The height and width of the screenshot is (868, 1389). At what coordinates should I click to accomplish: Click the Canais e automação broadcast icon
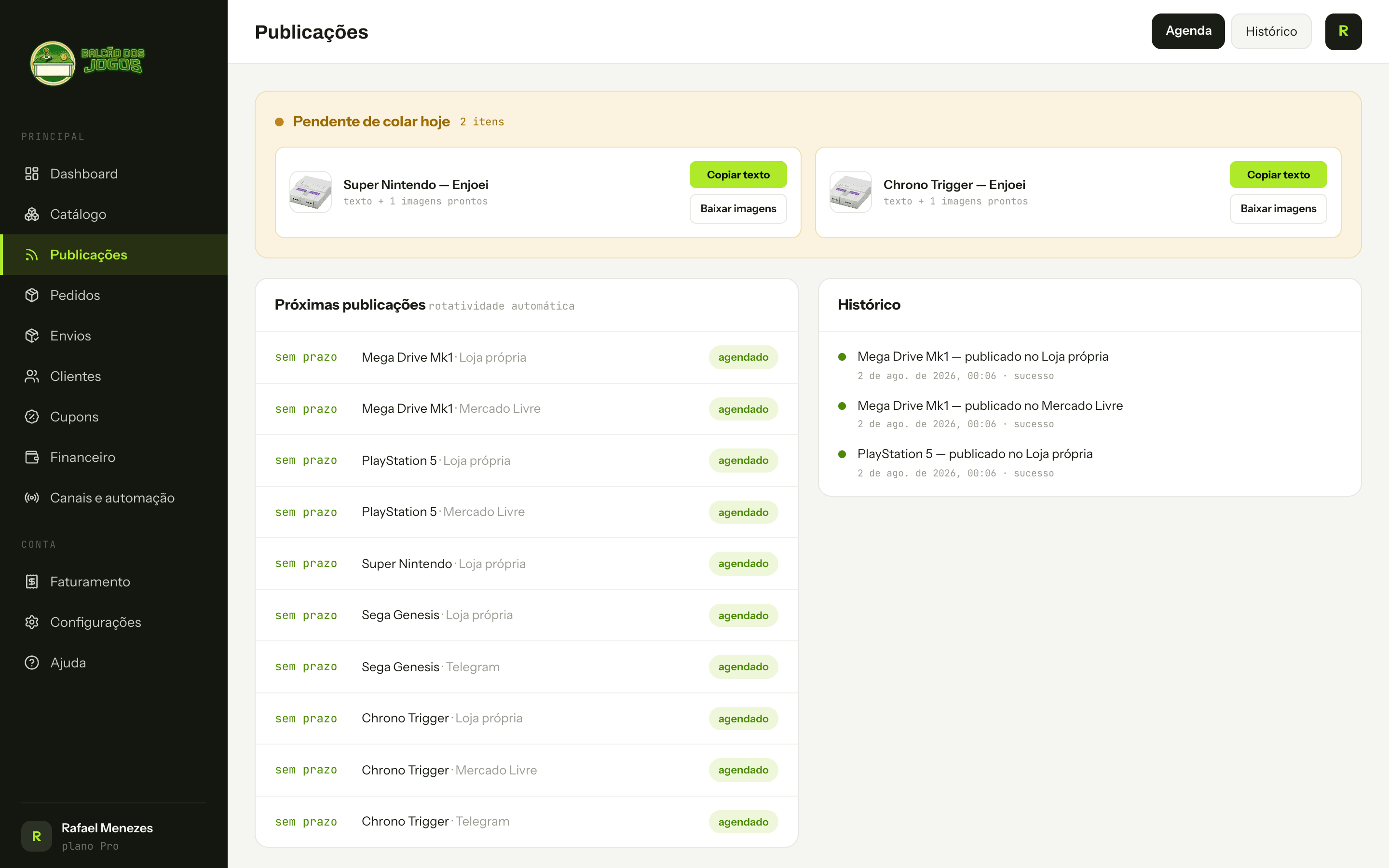coord(31,498)
